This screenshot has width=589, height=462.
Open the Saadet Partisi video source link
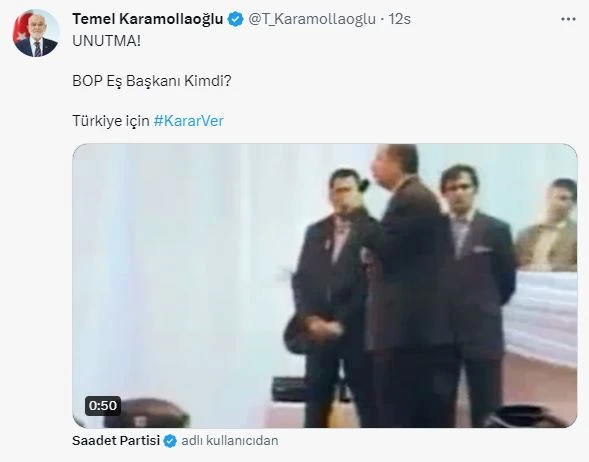(116, 440)
